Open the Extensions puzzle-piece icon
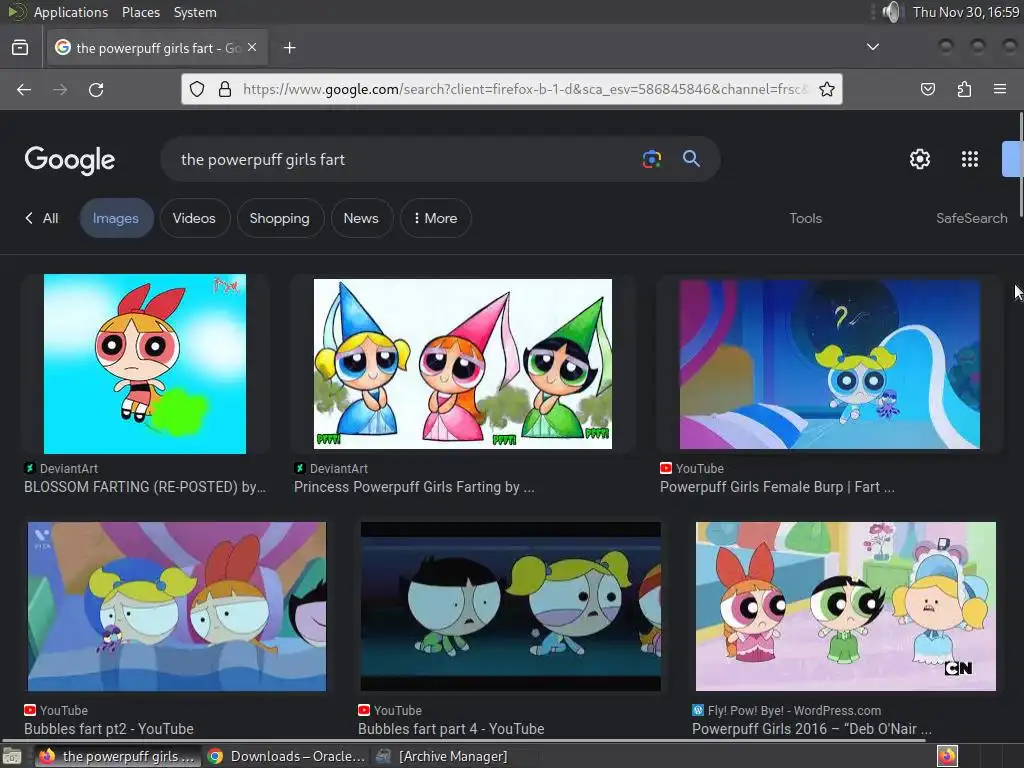1024x768 pixels. (x=964, y=89)
